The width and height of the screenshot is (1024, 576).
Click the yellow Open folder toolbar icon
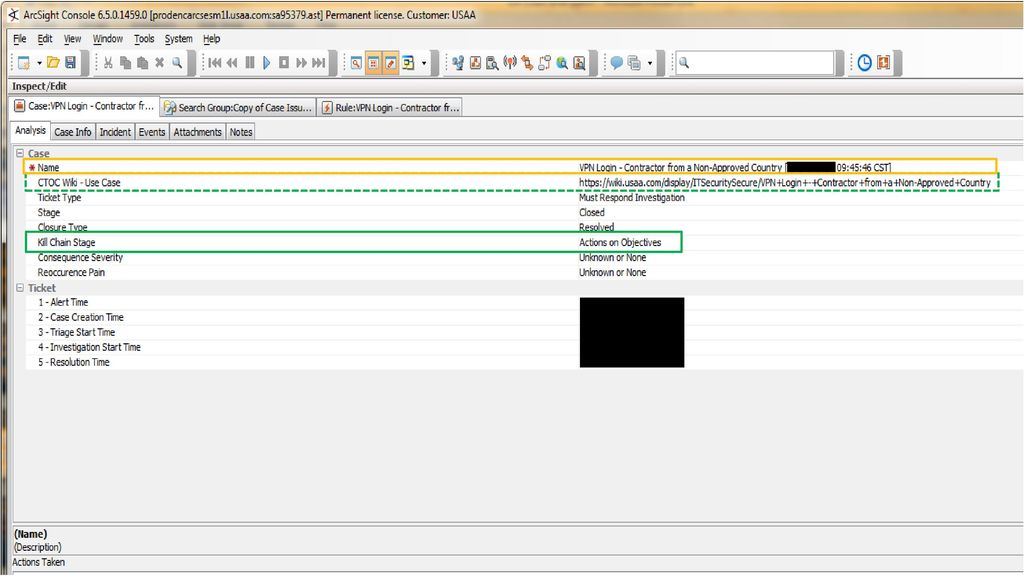tap(54, 63)
